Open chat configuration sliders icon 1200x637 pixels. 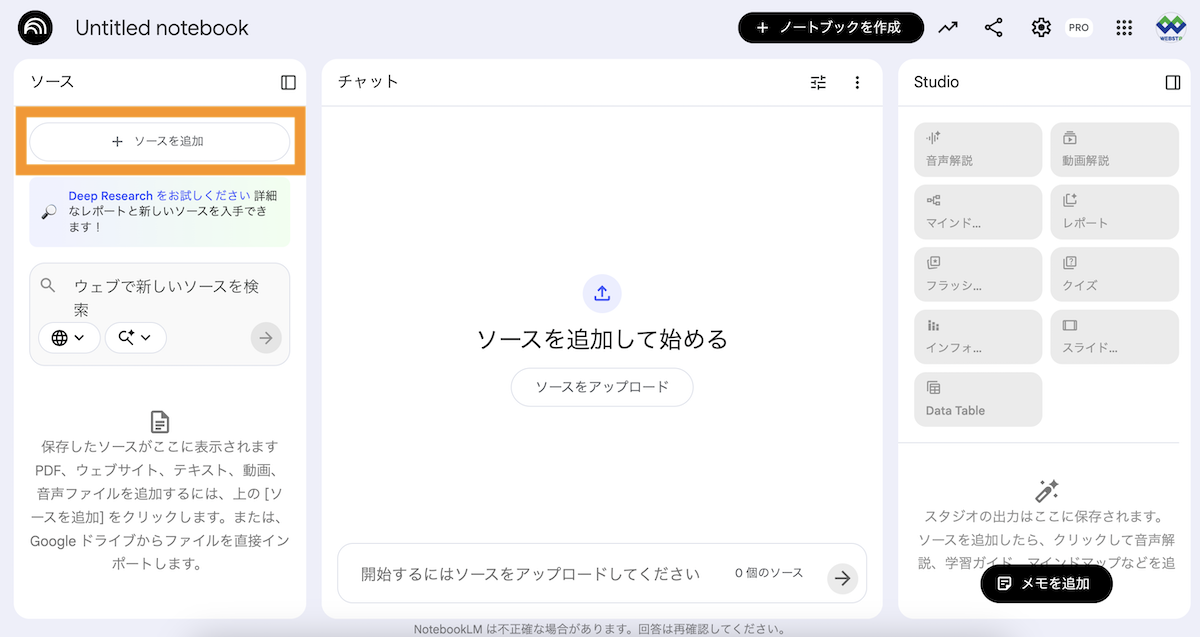pyautogui.click(x=818, y=83)
